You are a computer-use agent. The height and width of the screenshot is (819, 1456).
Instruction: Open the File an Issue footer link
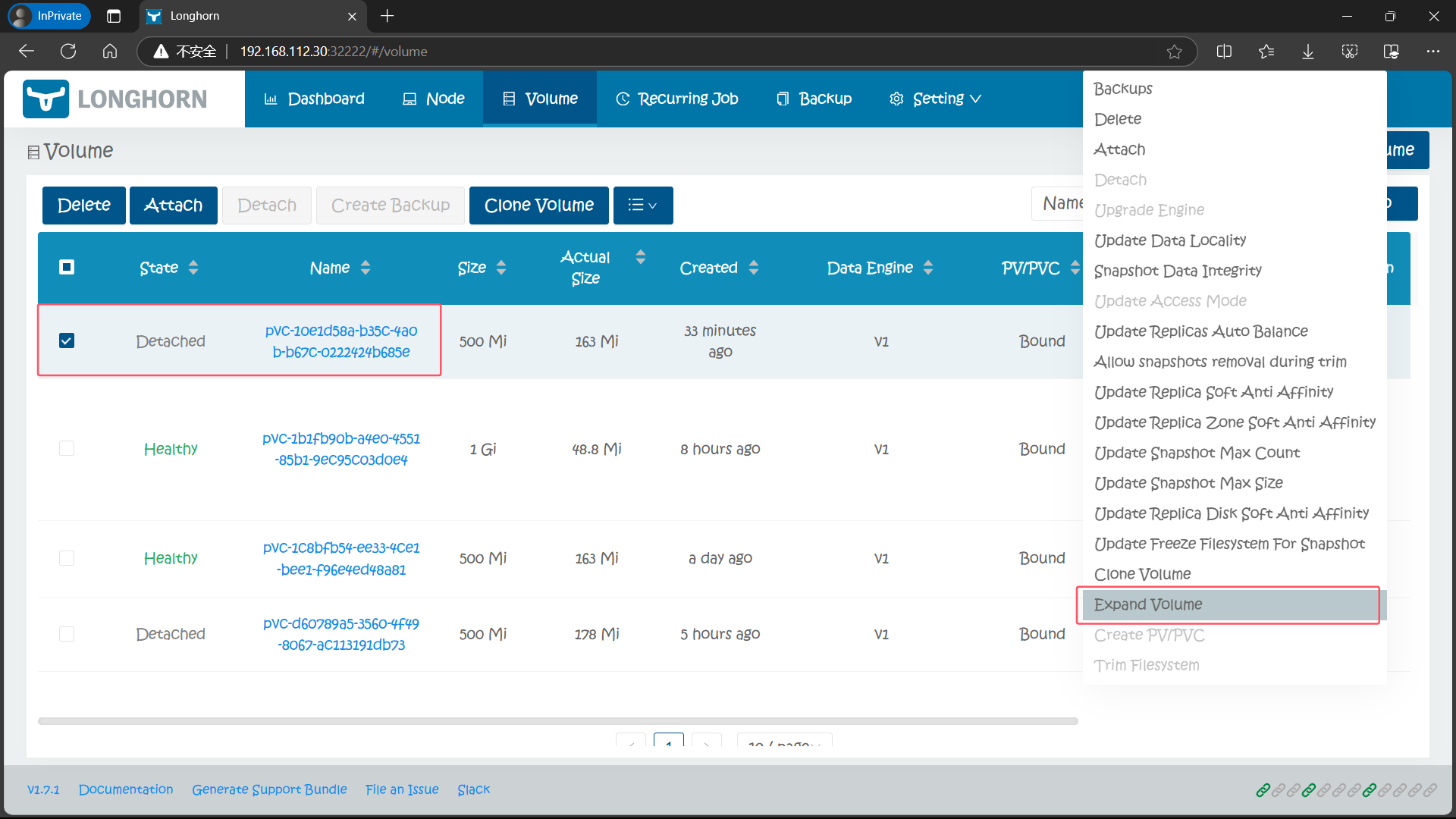click(x=402, y=789)
